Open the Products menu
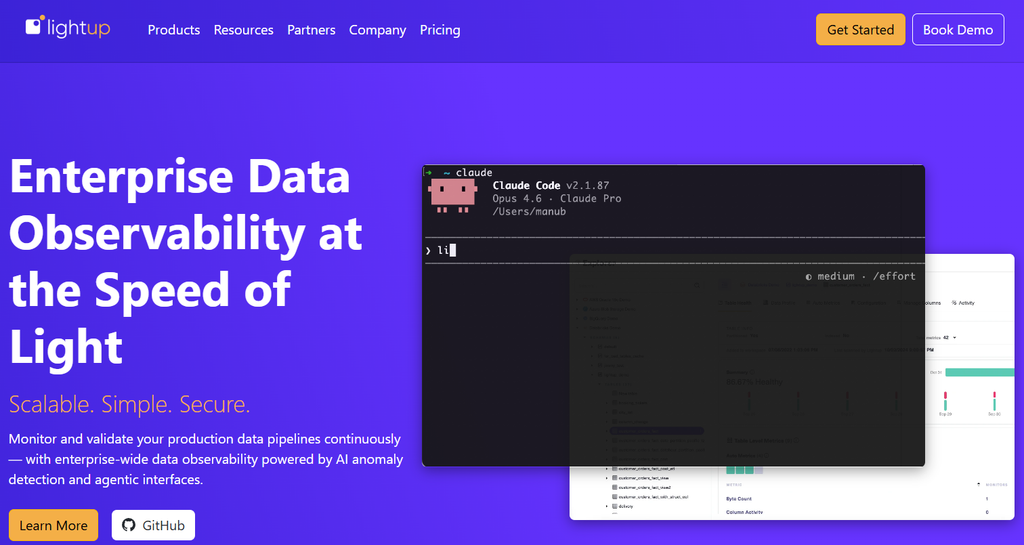1024x545 pixels. point(174,30)
